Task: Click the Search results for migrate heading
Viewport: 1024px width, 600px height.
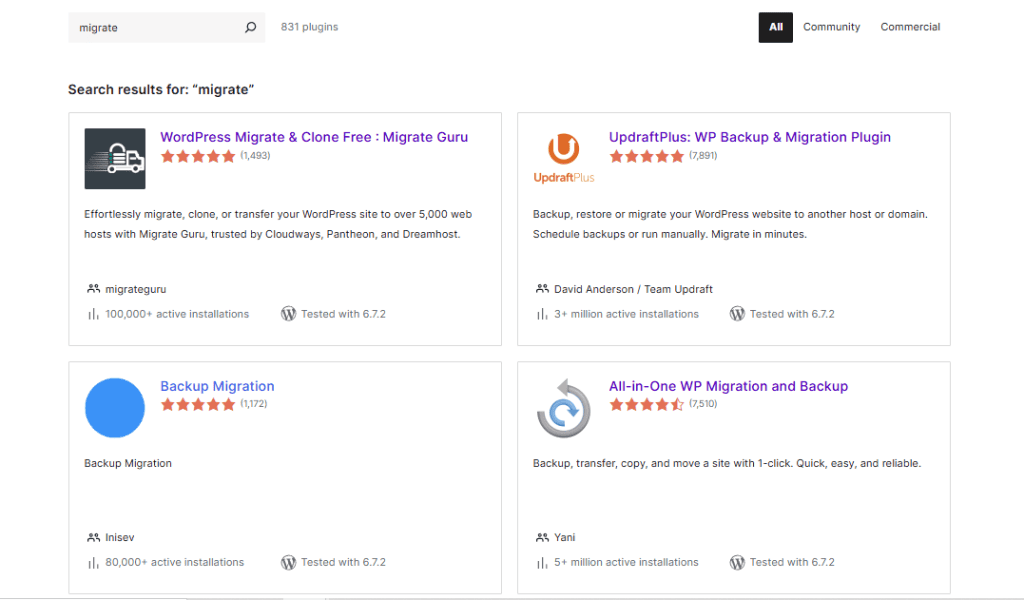Action: coord(161,89)
